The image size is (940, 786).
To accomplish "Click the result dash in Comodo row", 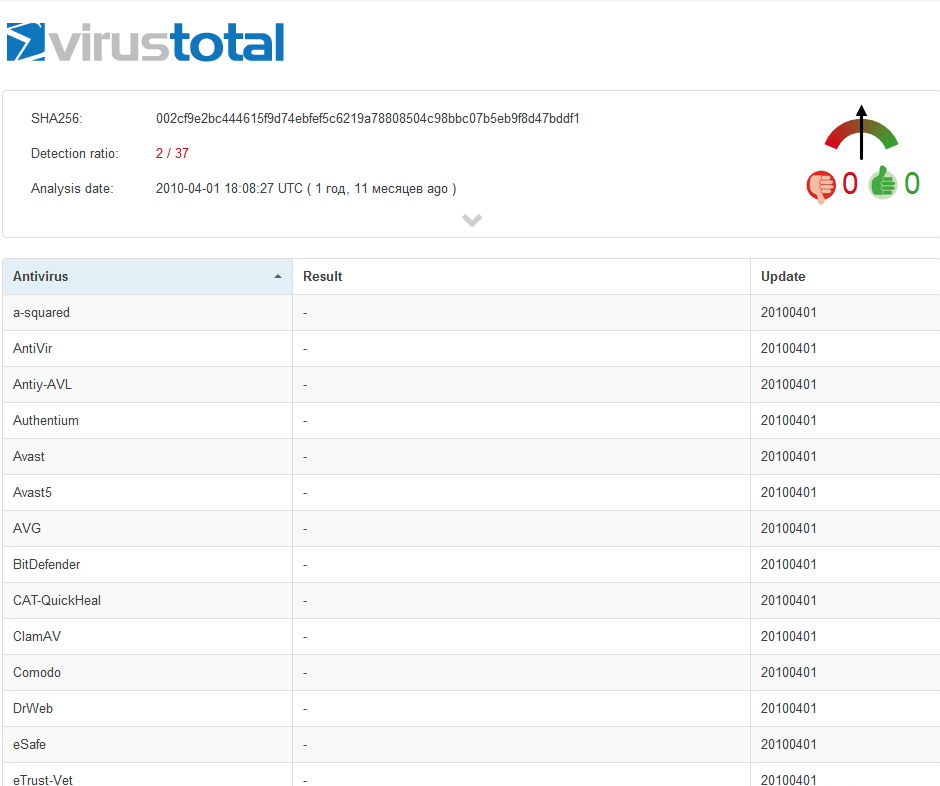I will (305, 673).
